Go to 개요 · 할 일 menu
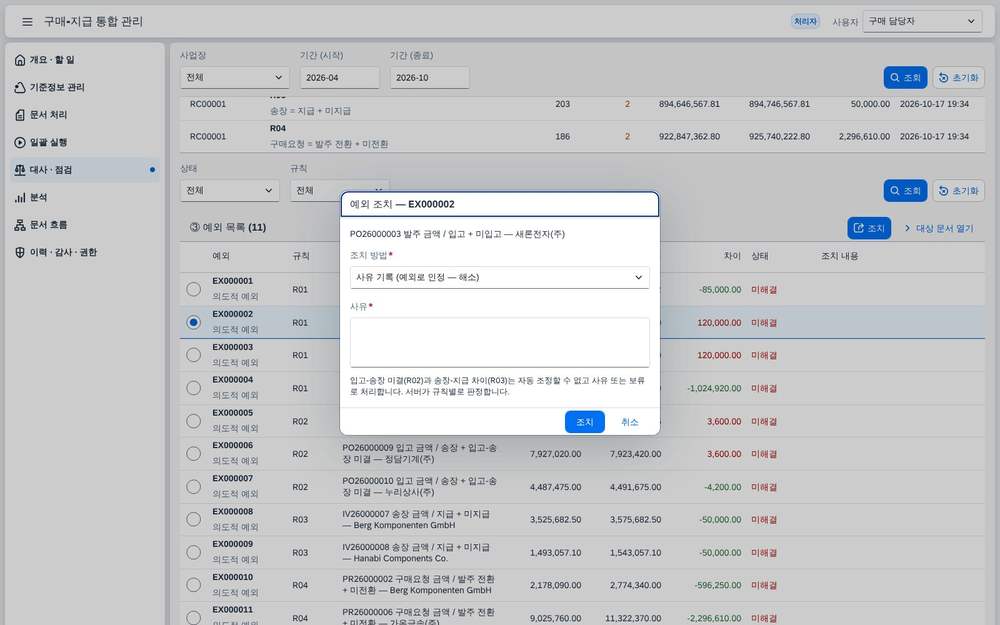1000x625 pixels. pyautogui.click(x=83, y=60)
